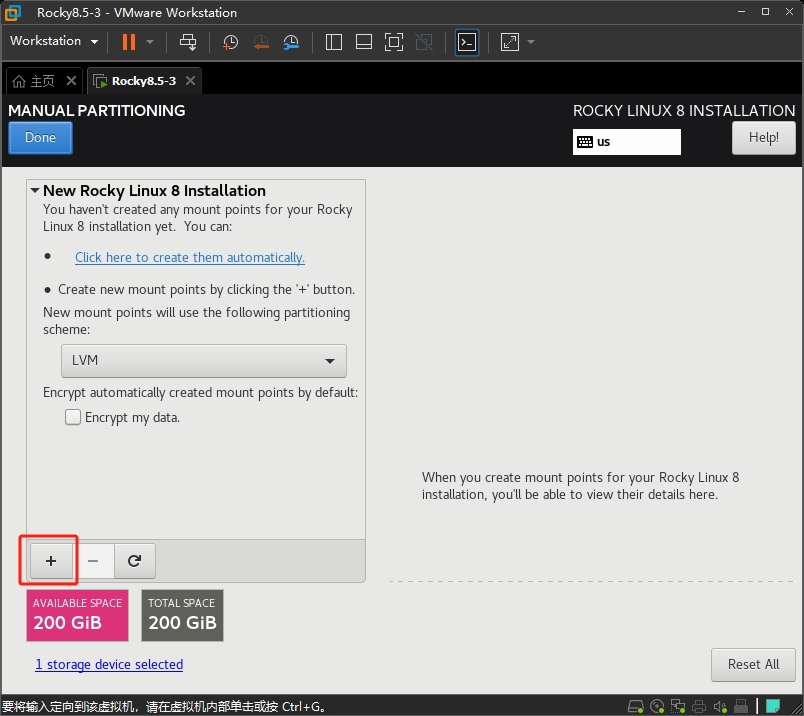
Task: Open the 1 storage device selected link
Action: tap(109, 664)
